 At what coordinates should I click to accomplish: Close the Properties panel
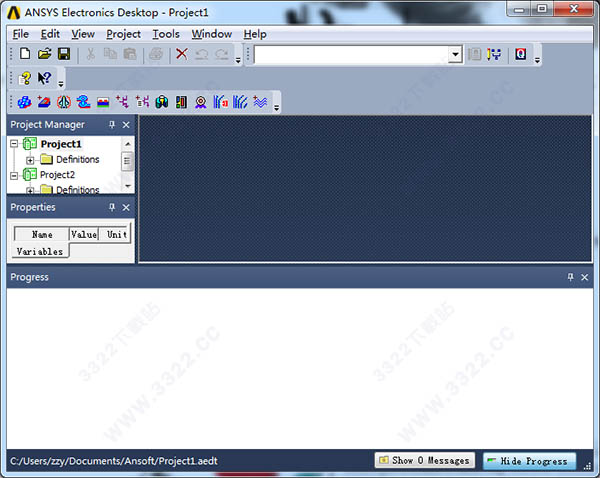[x=126, y=207]
